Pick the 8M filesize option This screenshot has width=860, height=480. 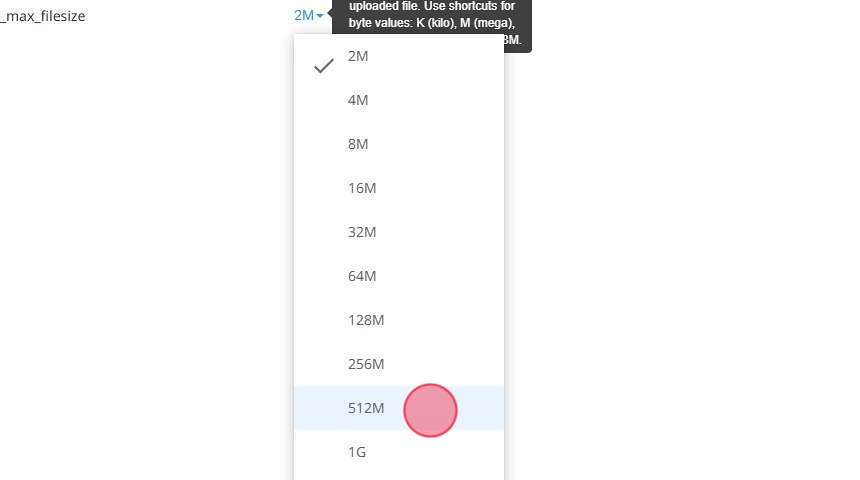click(358, 145)
